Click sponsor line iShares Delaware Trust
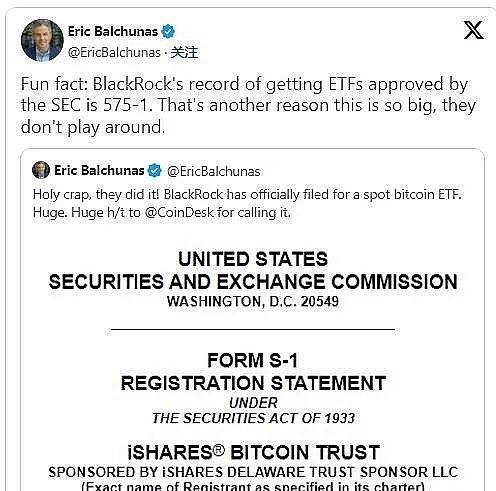This screenshot has height=491, width=496. [x=253, y=472]
